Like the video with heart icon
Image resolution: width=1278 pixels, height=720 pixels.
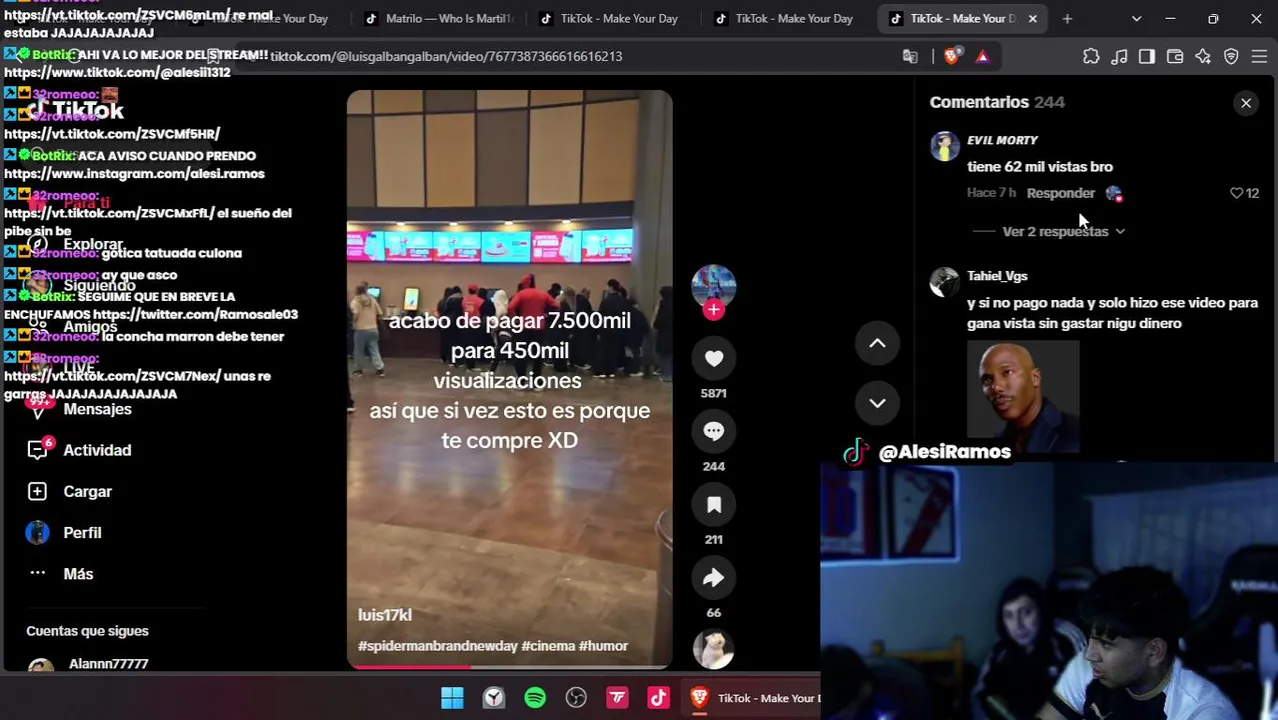(713, 358)
